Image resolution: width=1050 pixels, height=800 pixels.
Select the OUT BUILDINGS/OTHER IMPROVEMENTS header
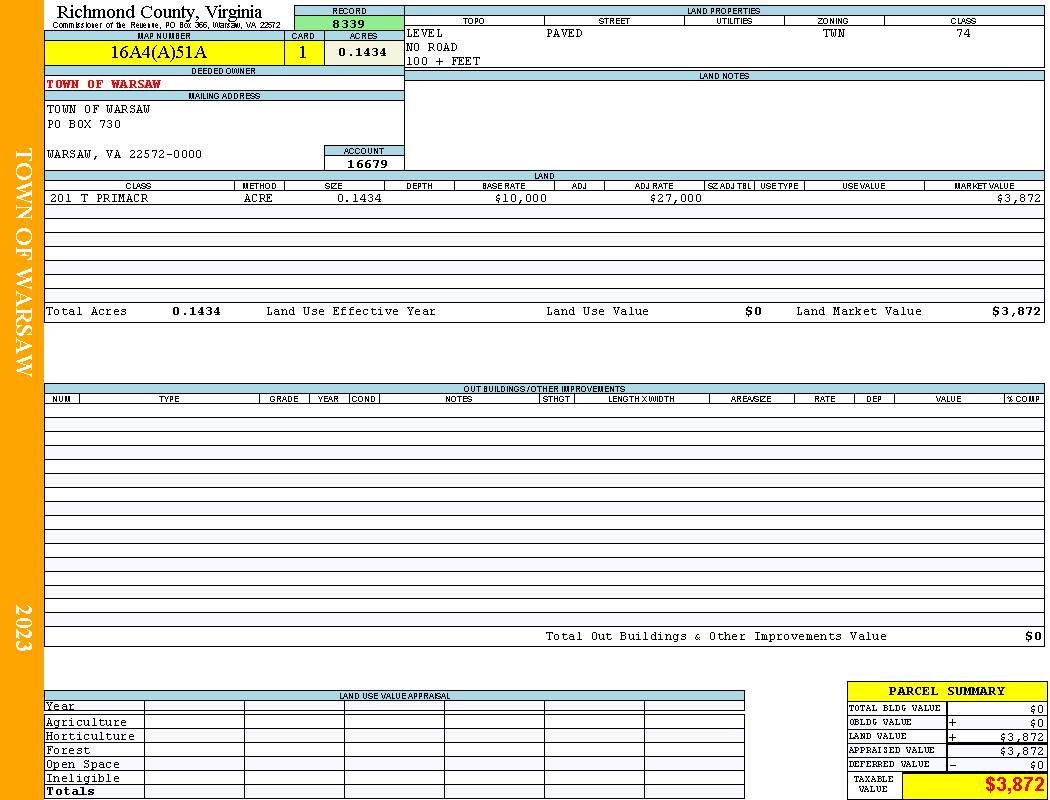tap(544, 388)
